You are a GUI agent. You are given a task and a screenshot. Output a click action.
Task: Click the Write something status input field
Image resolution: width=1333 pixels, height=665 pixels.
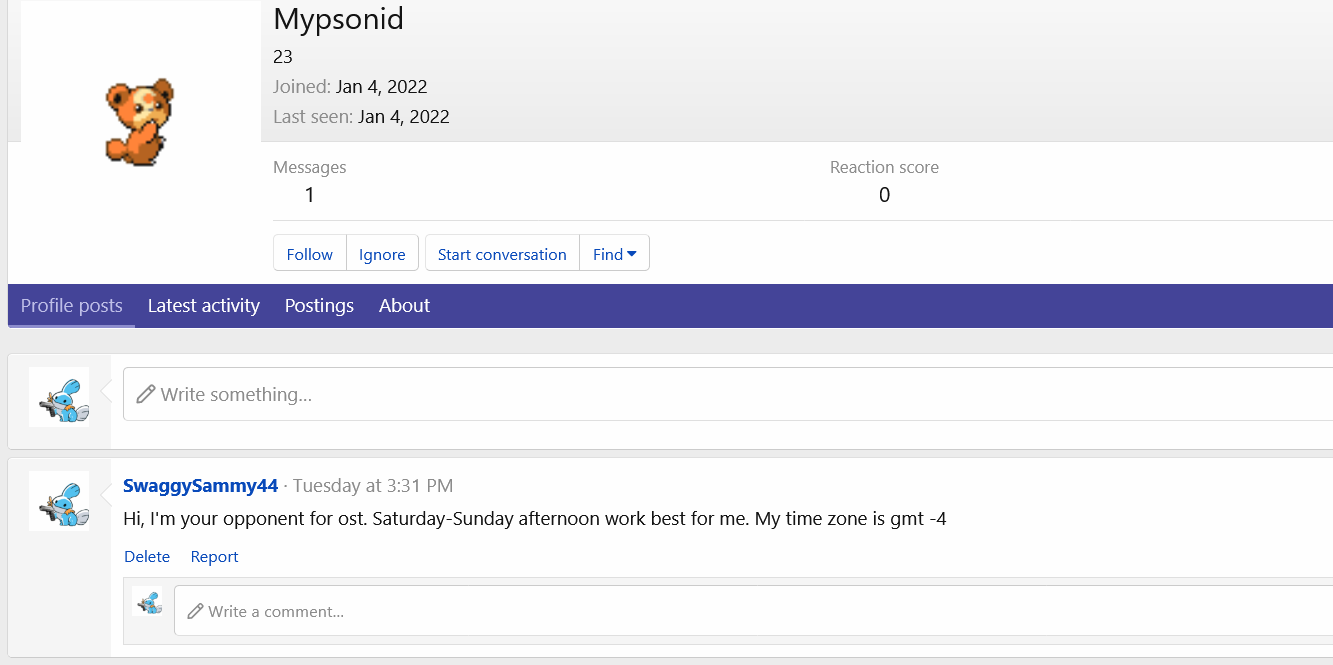pos(600,394)
